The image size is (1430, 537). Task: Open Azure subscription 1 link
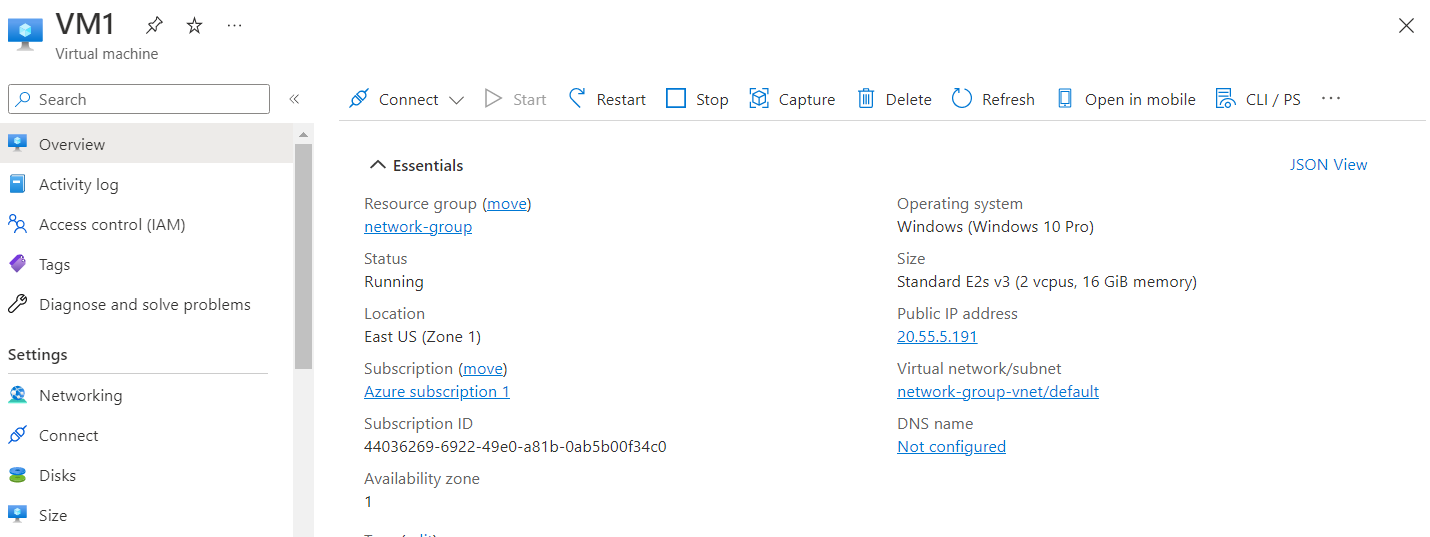[437, 391]
